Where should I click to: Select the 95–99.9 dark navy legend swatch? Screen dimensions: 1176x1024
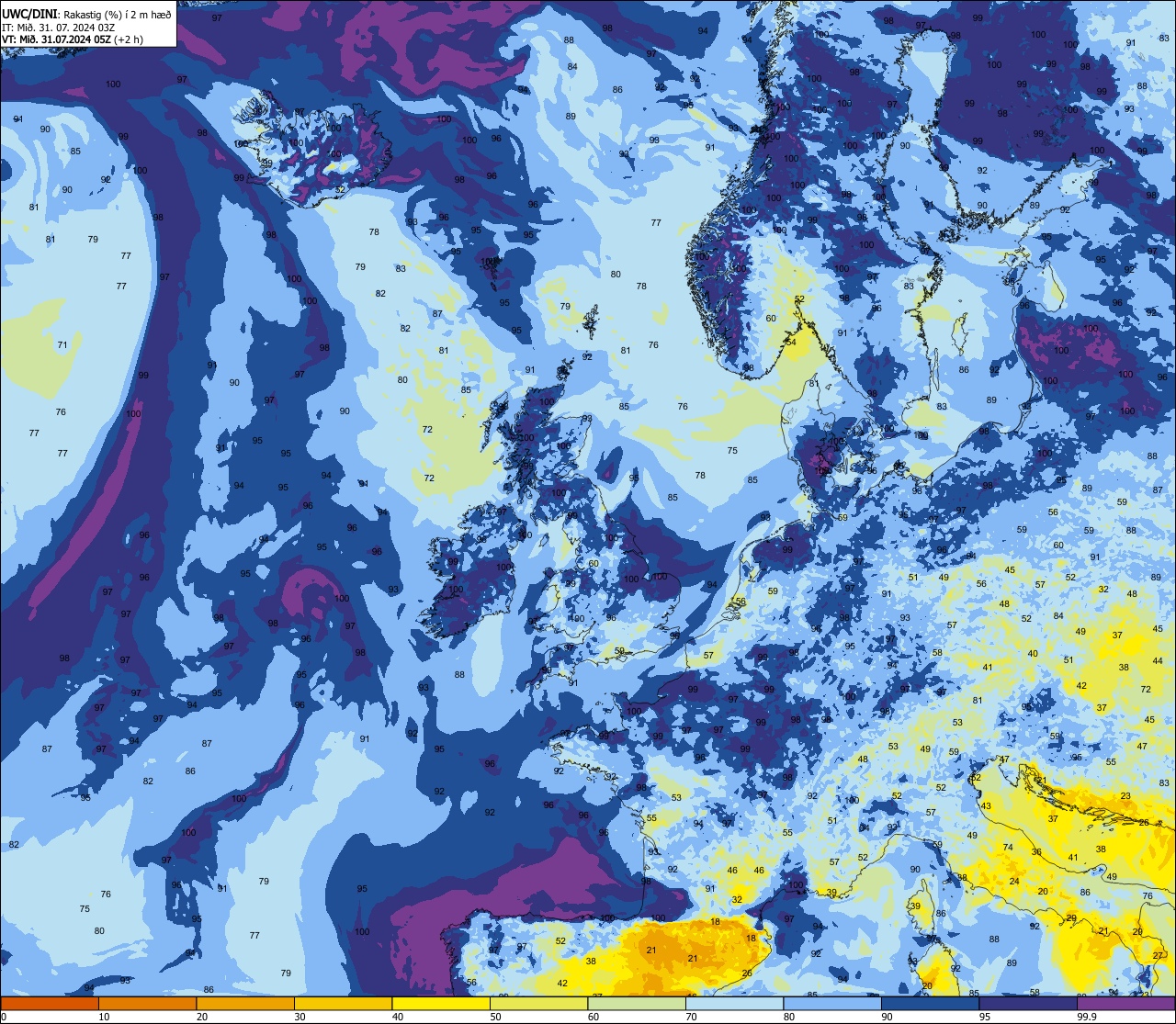click(x=1028, y=1003)
